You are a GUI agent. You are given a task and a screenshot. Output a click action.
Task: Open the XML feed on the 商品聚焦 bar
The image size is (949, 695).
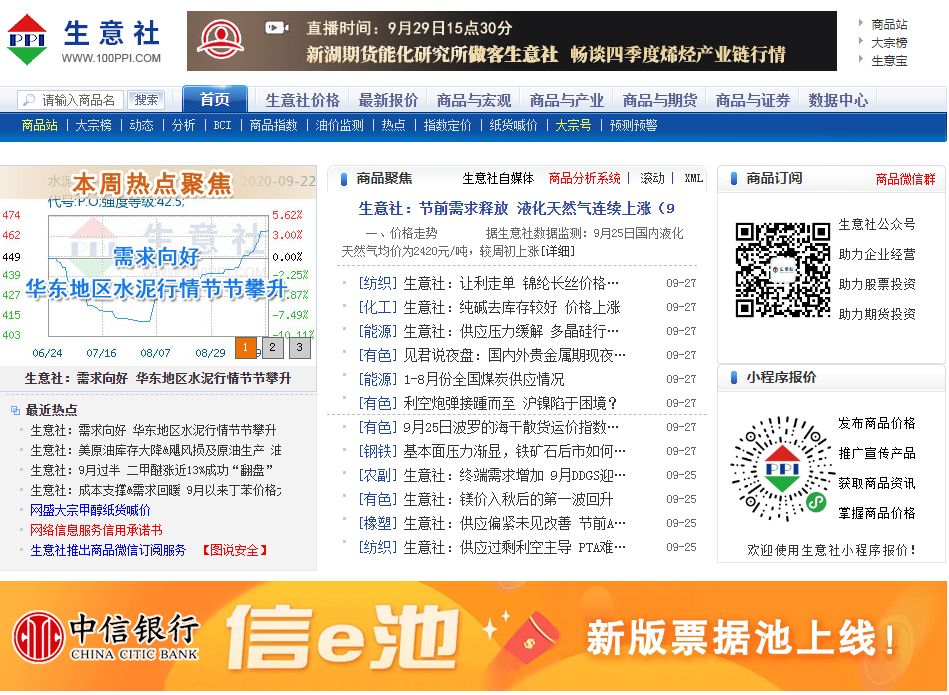coord(692,177)
